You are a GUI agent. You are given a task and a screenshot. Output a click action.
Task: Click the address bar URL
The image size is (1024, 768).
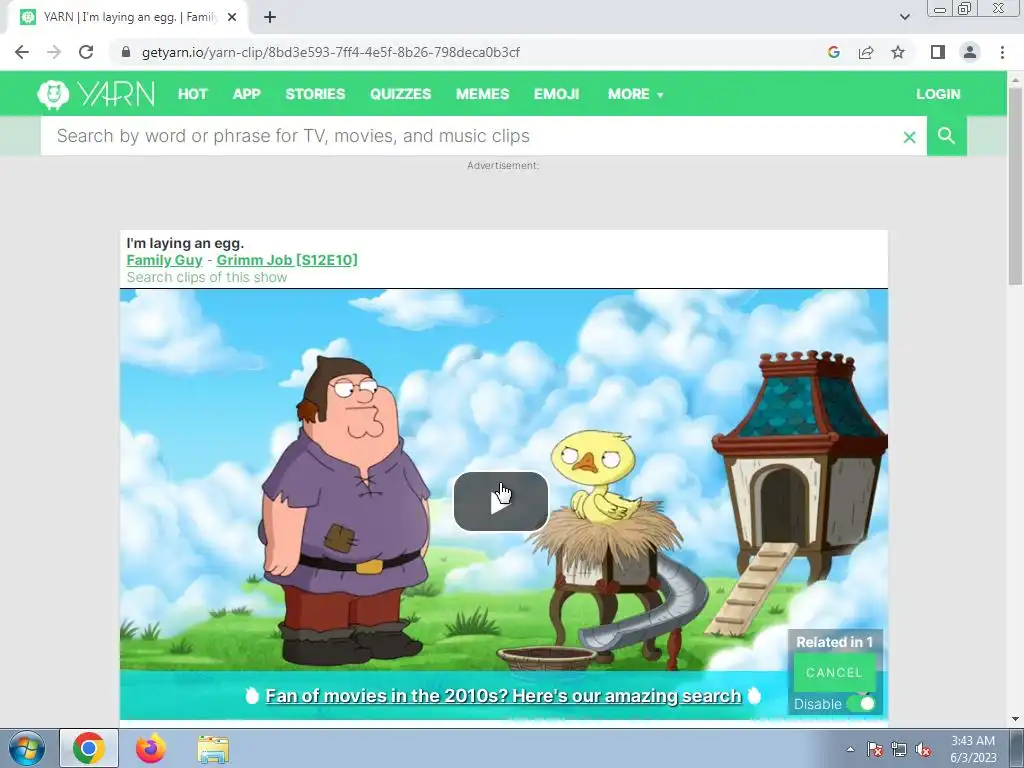[x=330, y=52]
